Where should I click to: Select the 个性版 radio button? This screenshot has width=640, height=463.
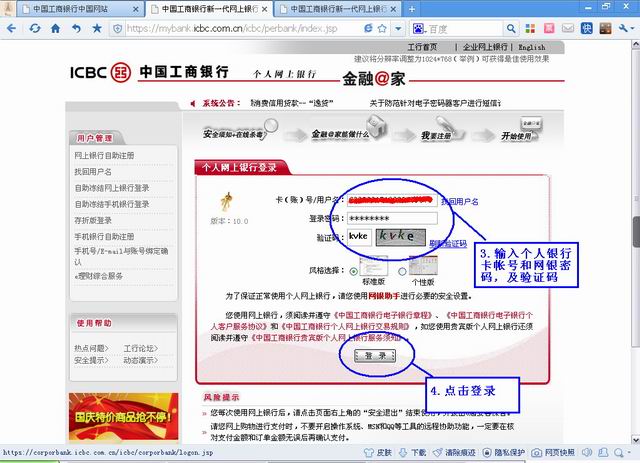pos(402,270)
